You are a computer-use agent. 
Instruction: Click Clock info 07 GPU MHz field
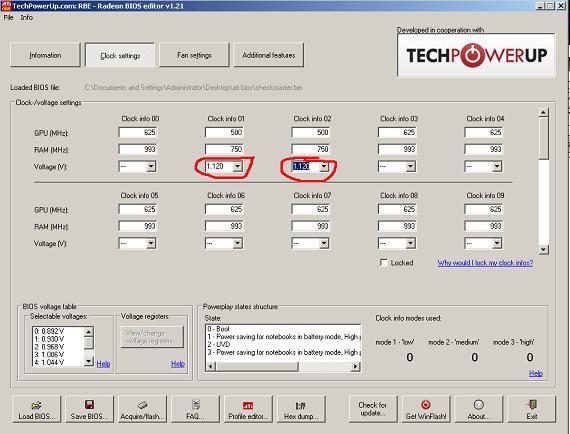311,209
